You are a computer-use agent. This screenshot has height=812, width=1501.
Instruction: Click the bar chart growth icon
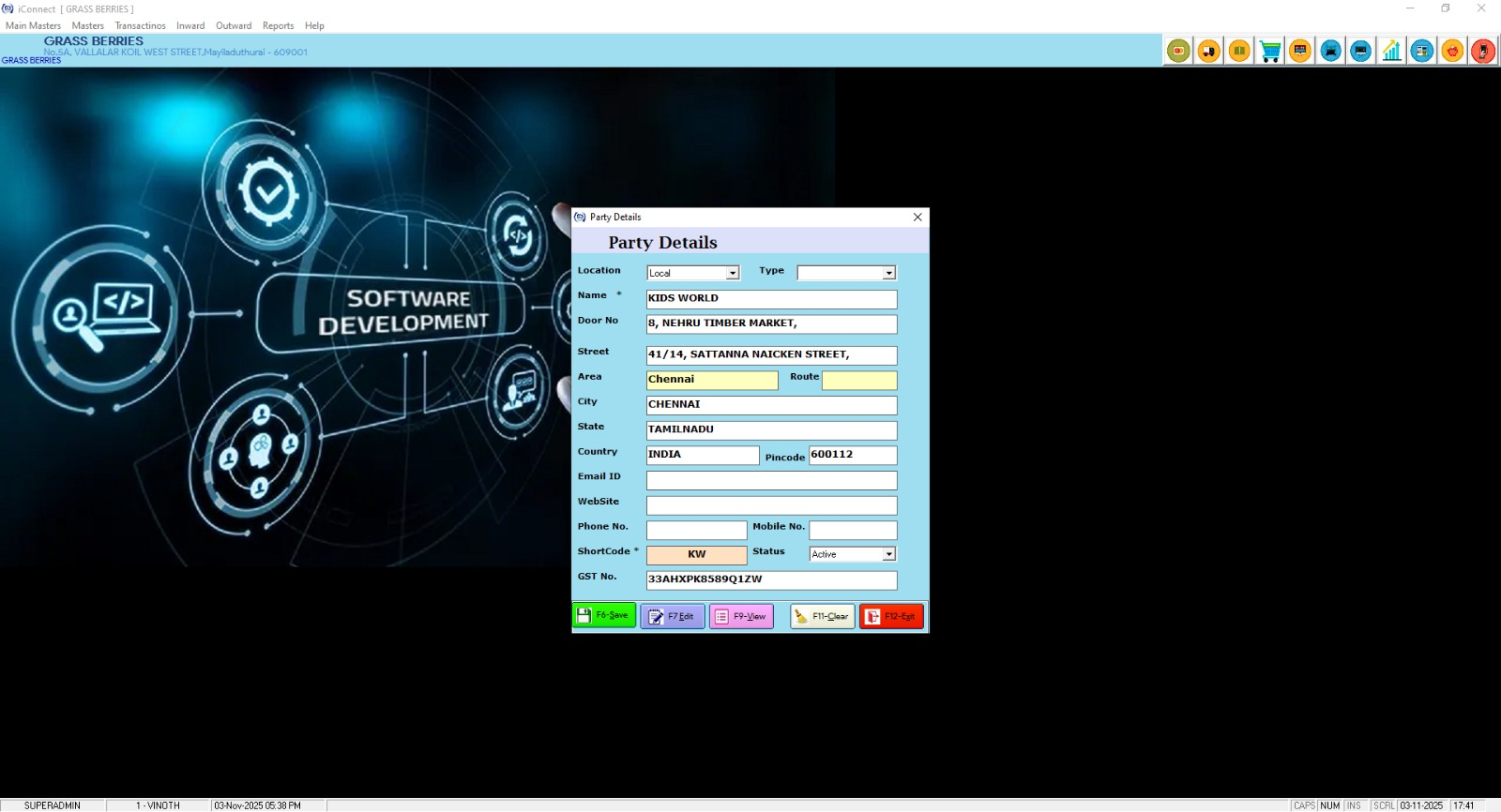click(x=1391, y=52)
